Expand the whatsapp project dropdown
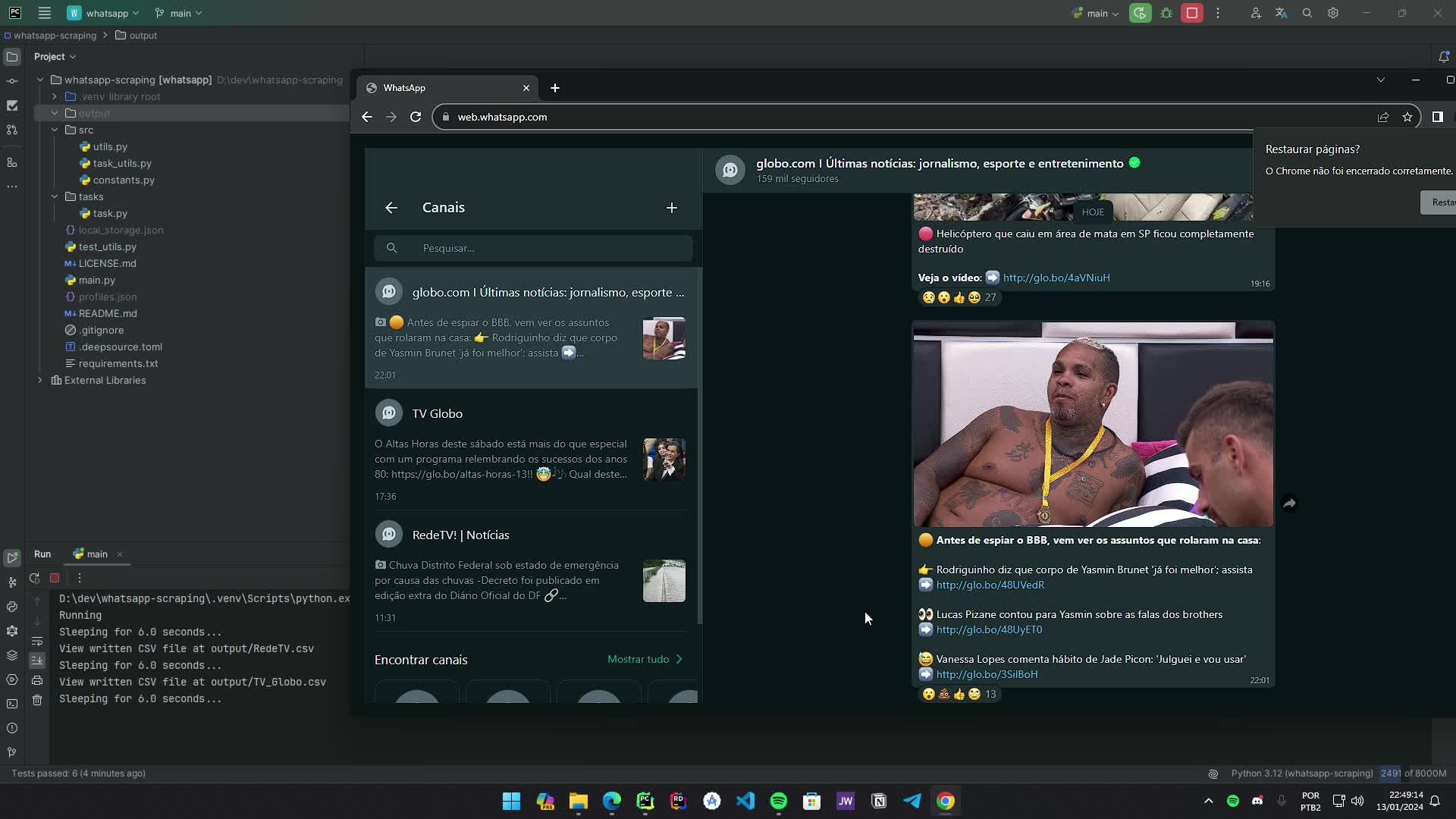The width and height of the screenshot is (1456, 819). 104,13
